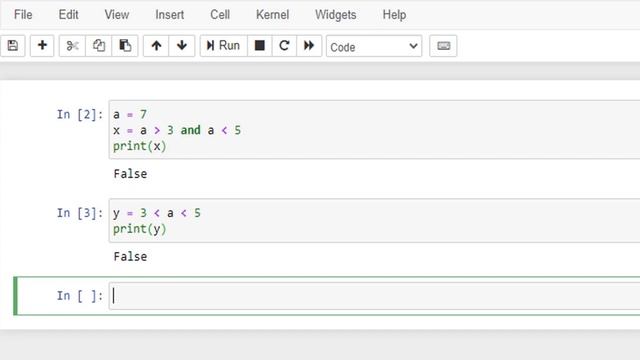
Task: Restart kernel and rerun all fast-forward icon
Action: point(309,46)
